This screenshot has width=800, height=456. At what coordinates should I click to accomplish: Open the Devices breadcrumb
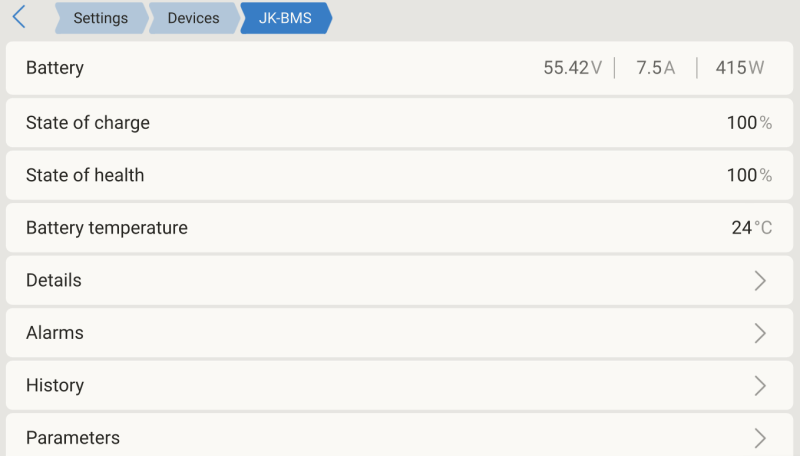(193, 18)
